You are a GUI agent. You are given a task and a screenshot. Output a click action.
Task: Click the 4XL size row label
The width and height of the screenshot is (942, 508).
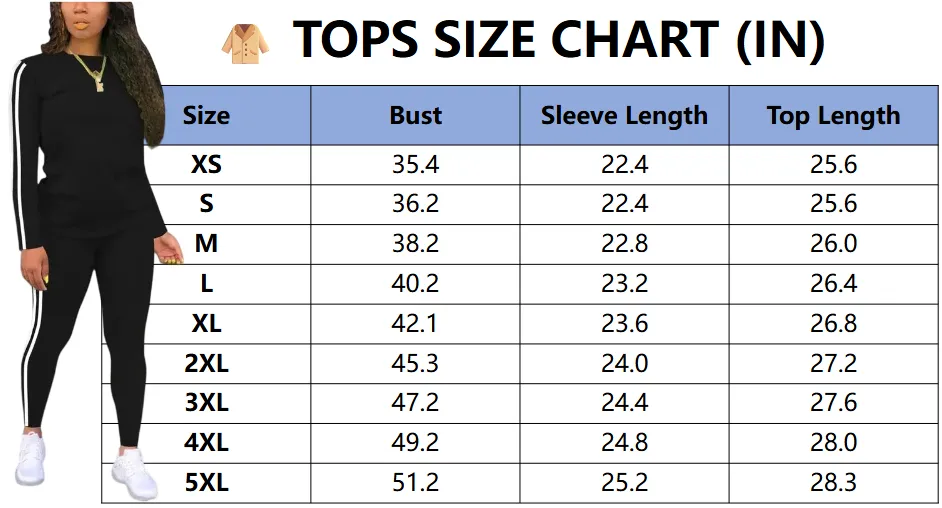(206, 443)
